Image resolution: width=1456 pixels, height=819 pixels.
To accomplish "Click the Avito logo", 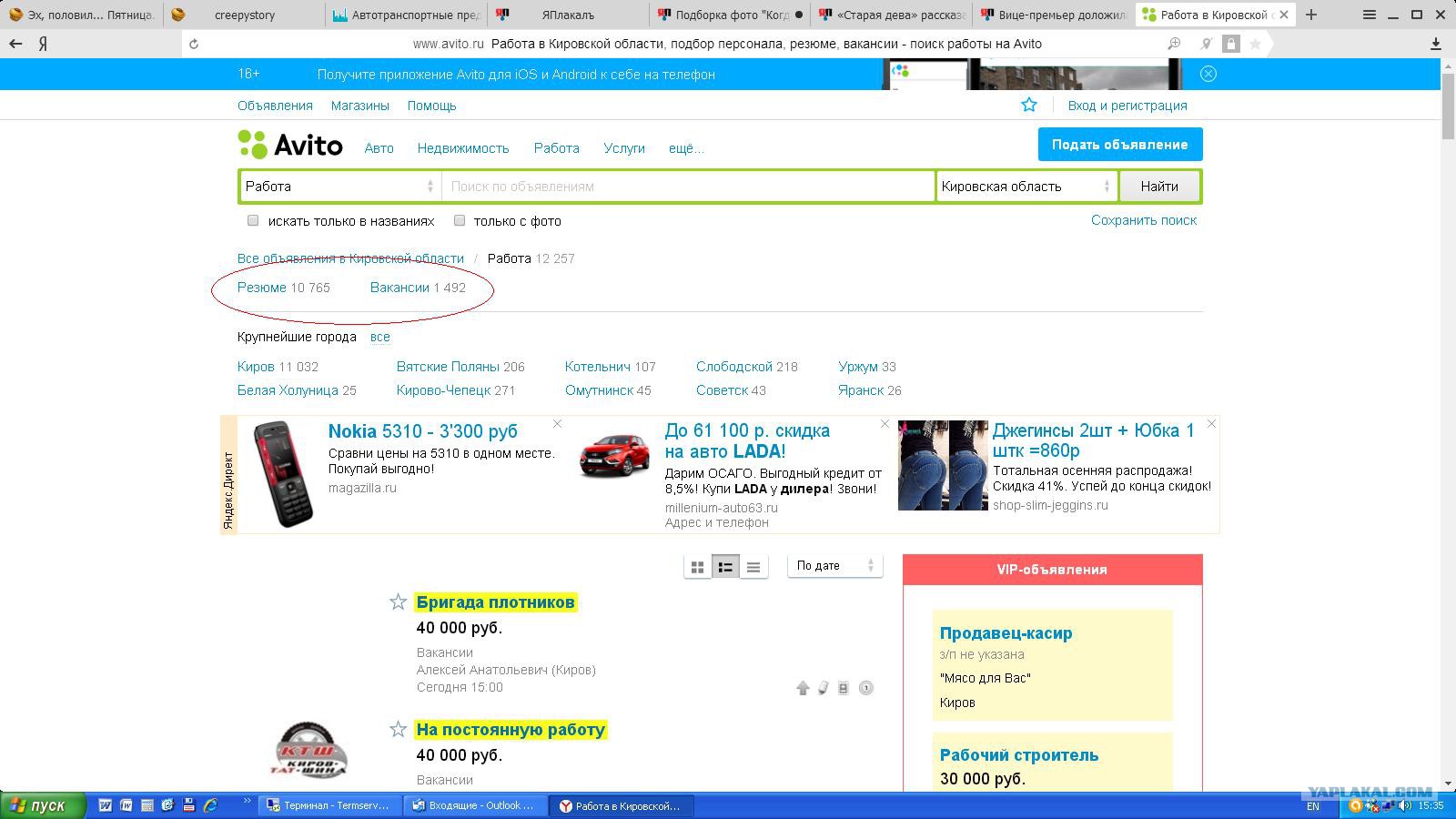I will tap(290, 145).
